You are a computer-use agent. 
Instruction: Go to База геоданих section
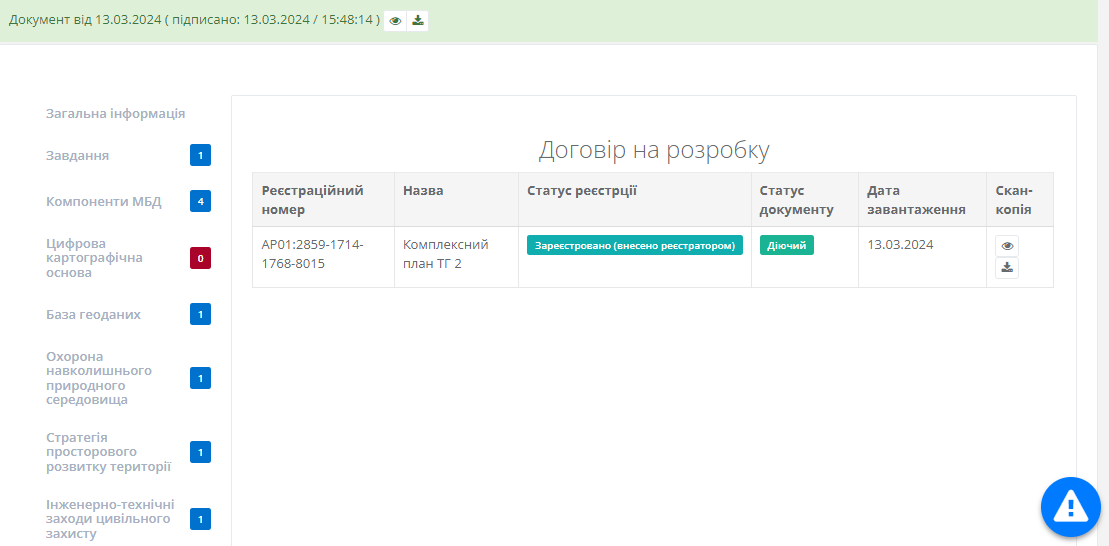point(93,314)
